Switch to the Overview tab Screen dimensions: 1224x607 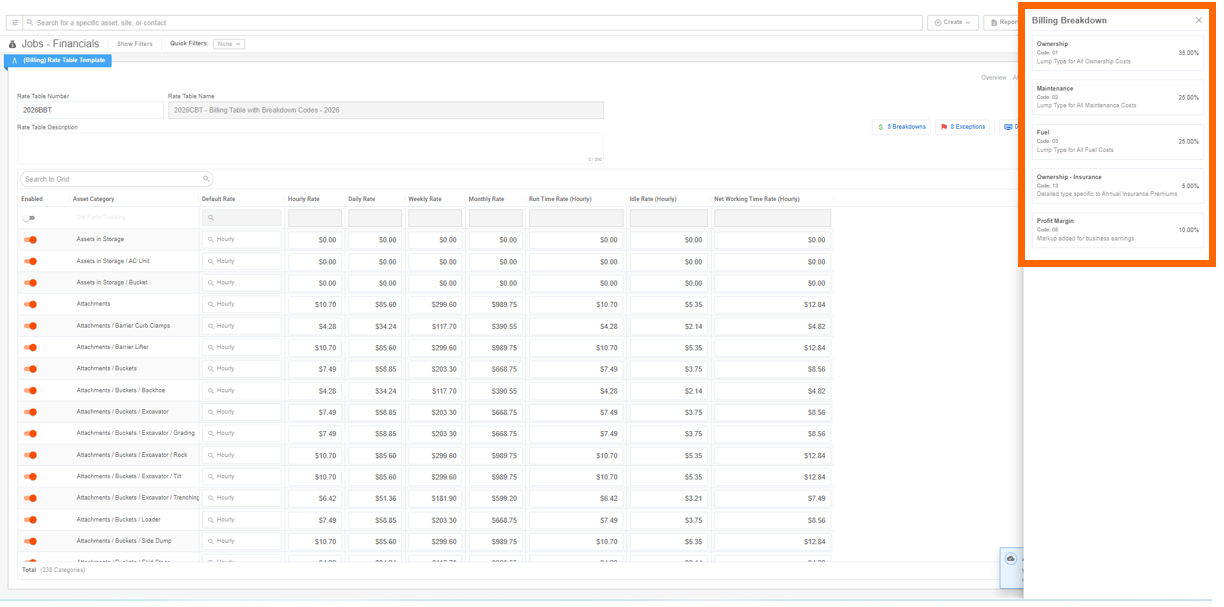point(993,78)
